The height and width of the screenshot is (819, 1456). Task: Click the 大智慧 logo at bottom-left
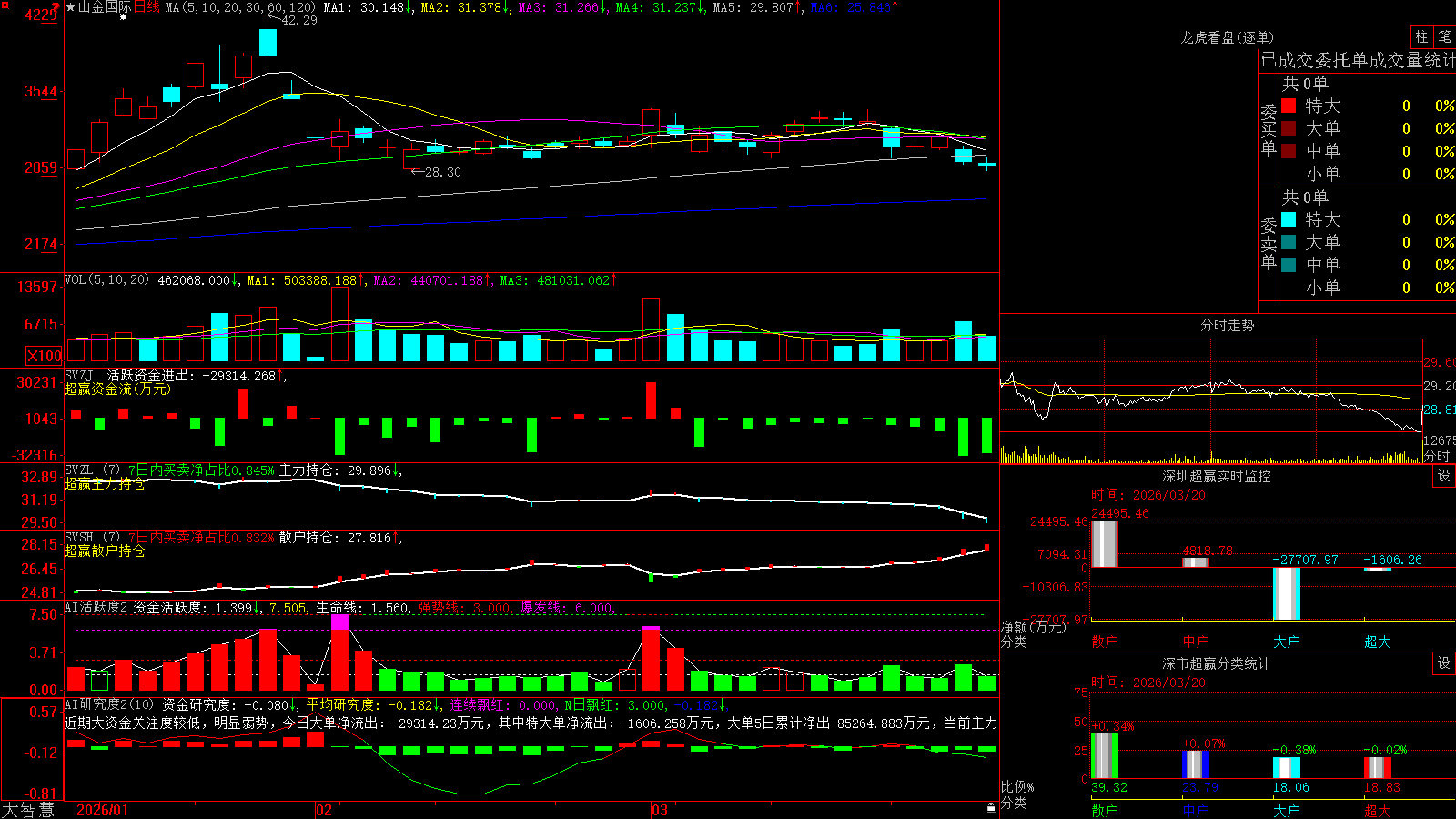pyautogui.click(x=29, y=809)
